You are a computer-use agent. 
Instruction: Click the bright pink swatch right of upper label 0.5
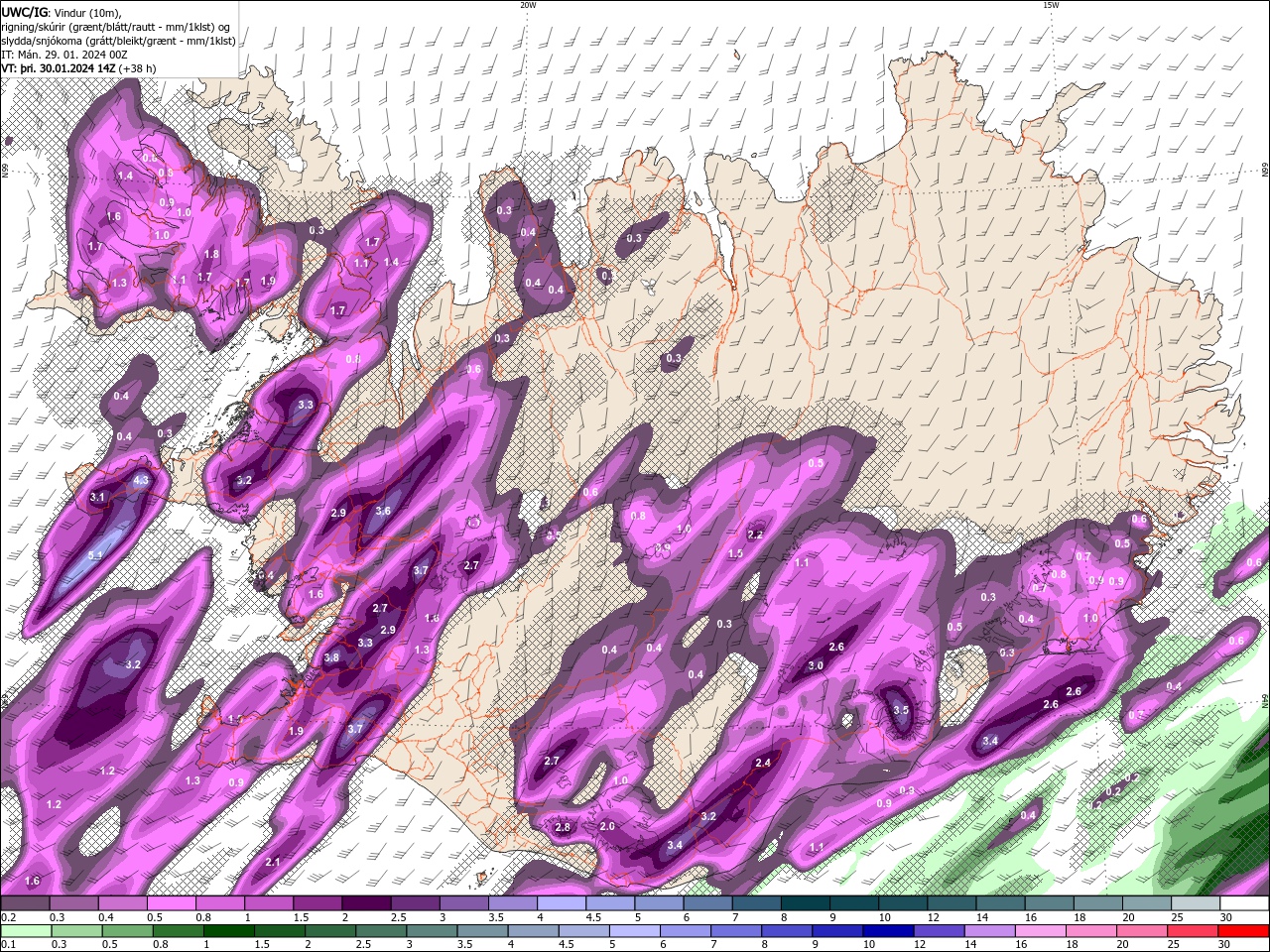pos(171,903)
